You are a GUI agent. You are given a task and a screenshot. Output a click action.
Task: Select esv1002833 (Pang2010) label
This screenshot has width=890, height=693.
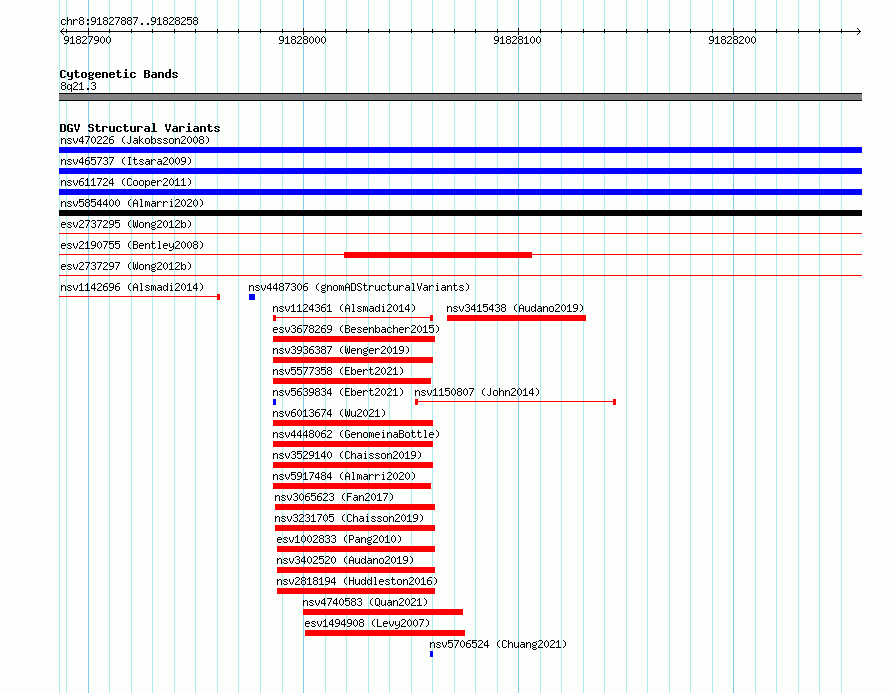[339, 539]
